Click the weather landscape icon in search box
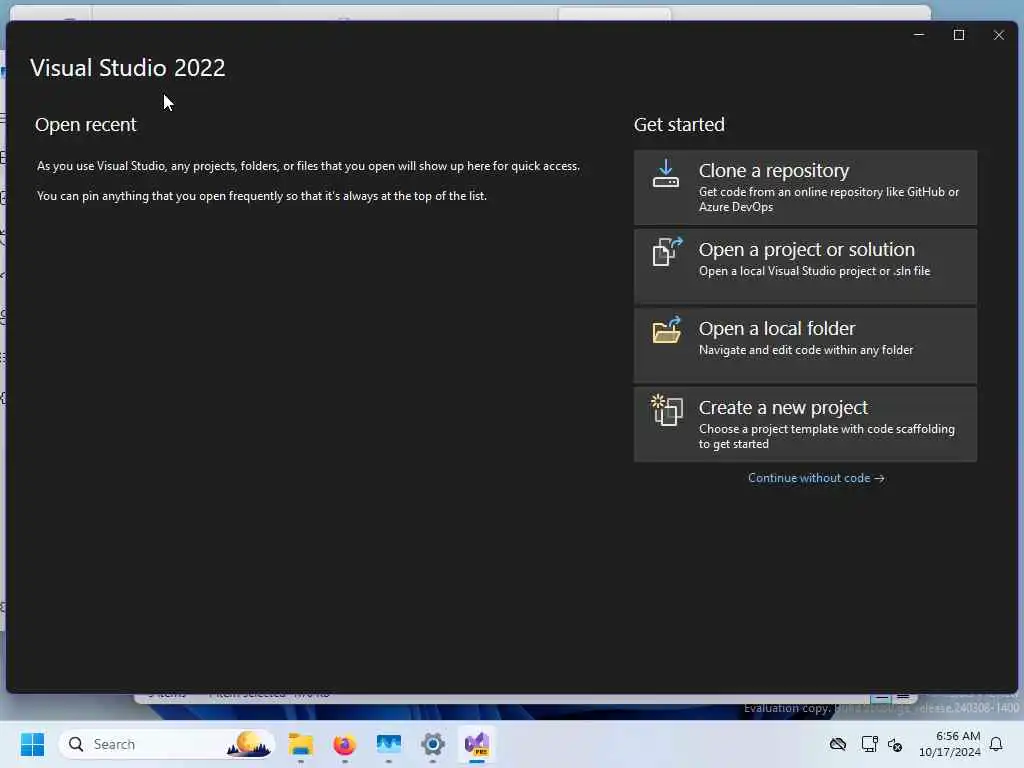 (249, 744)
